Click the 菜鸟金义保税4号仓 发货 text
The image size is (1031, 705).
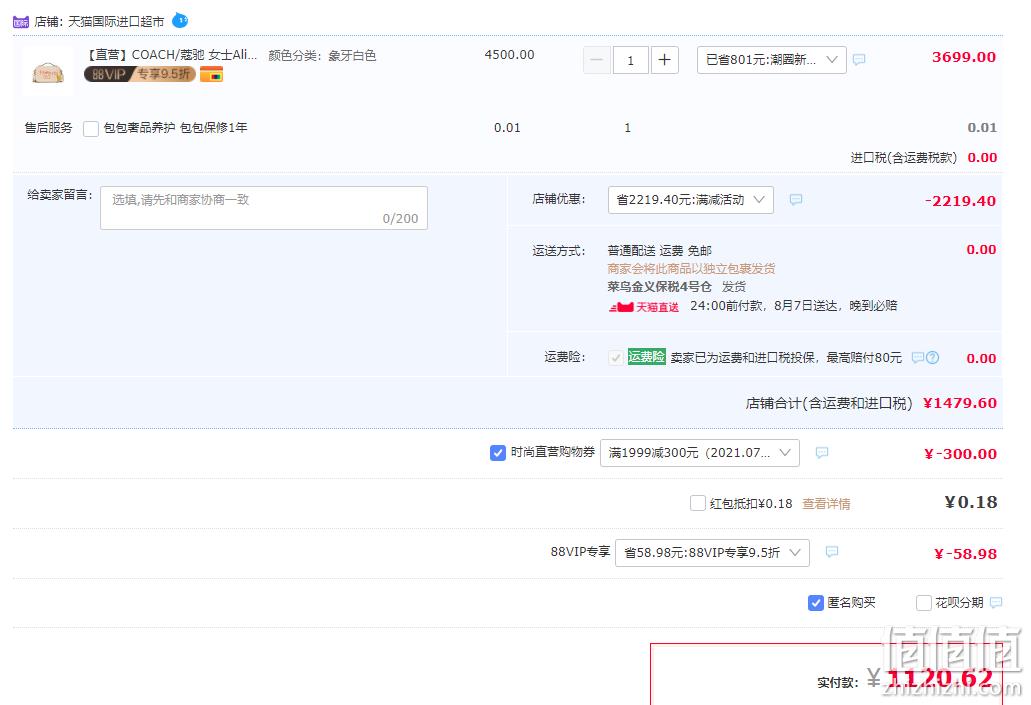(x=677, y=287)
